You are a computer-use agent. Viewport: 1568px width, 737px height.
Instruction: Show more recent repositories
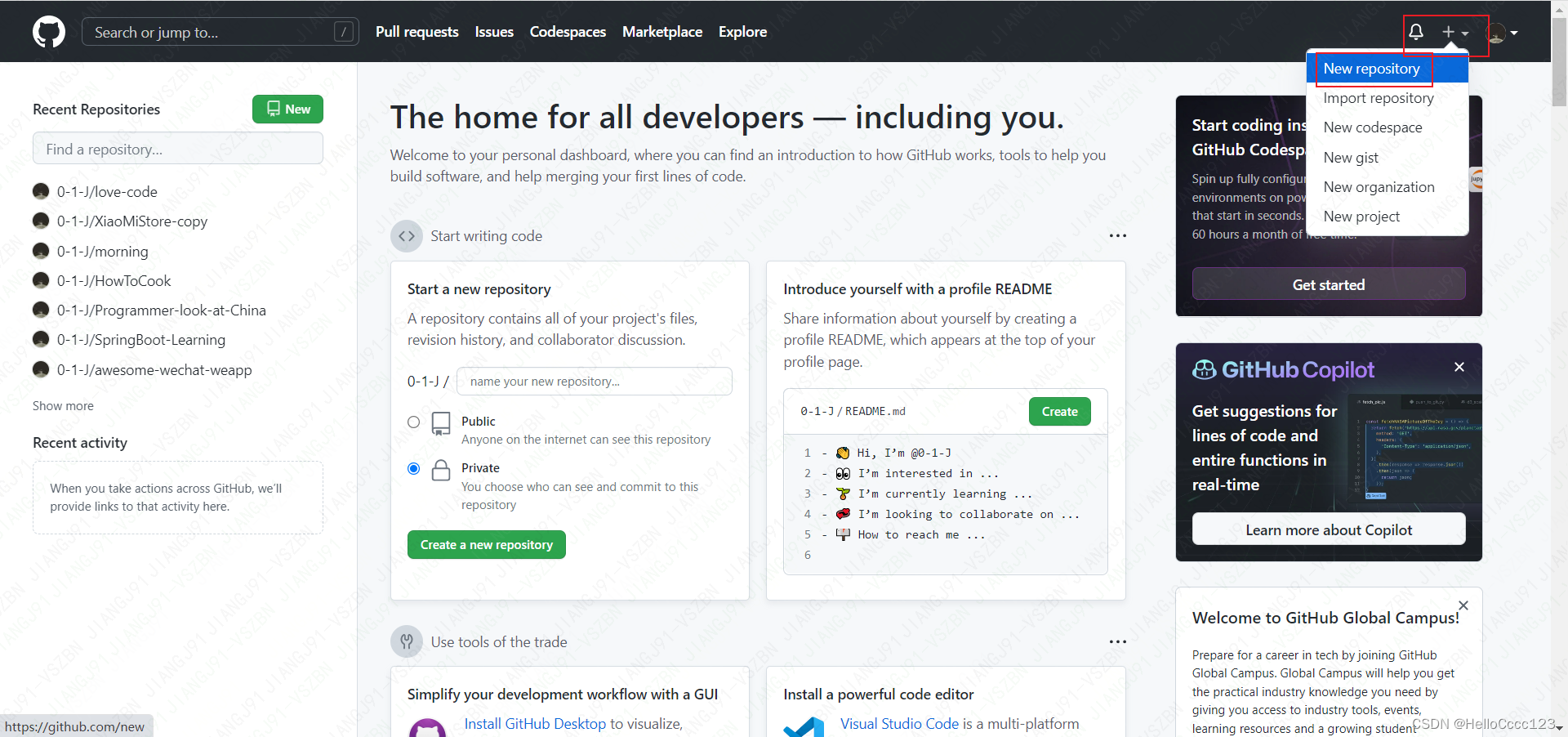63,406
